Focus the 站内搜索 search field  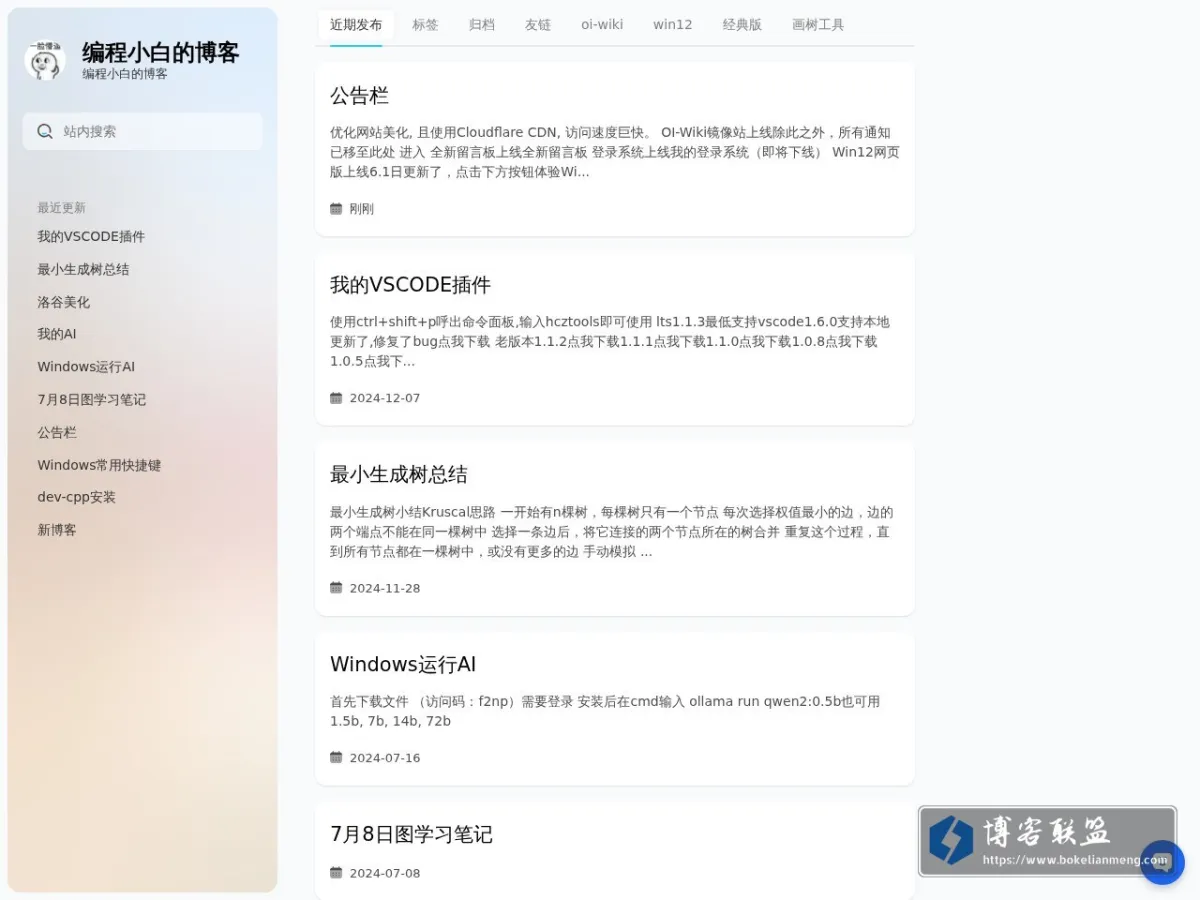(x=142, y=131)
